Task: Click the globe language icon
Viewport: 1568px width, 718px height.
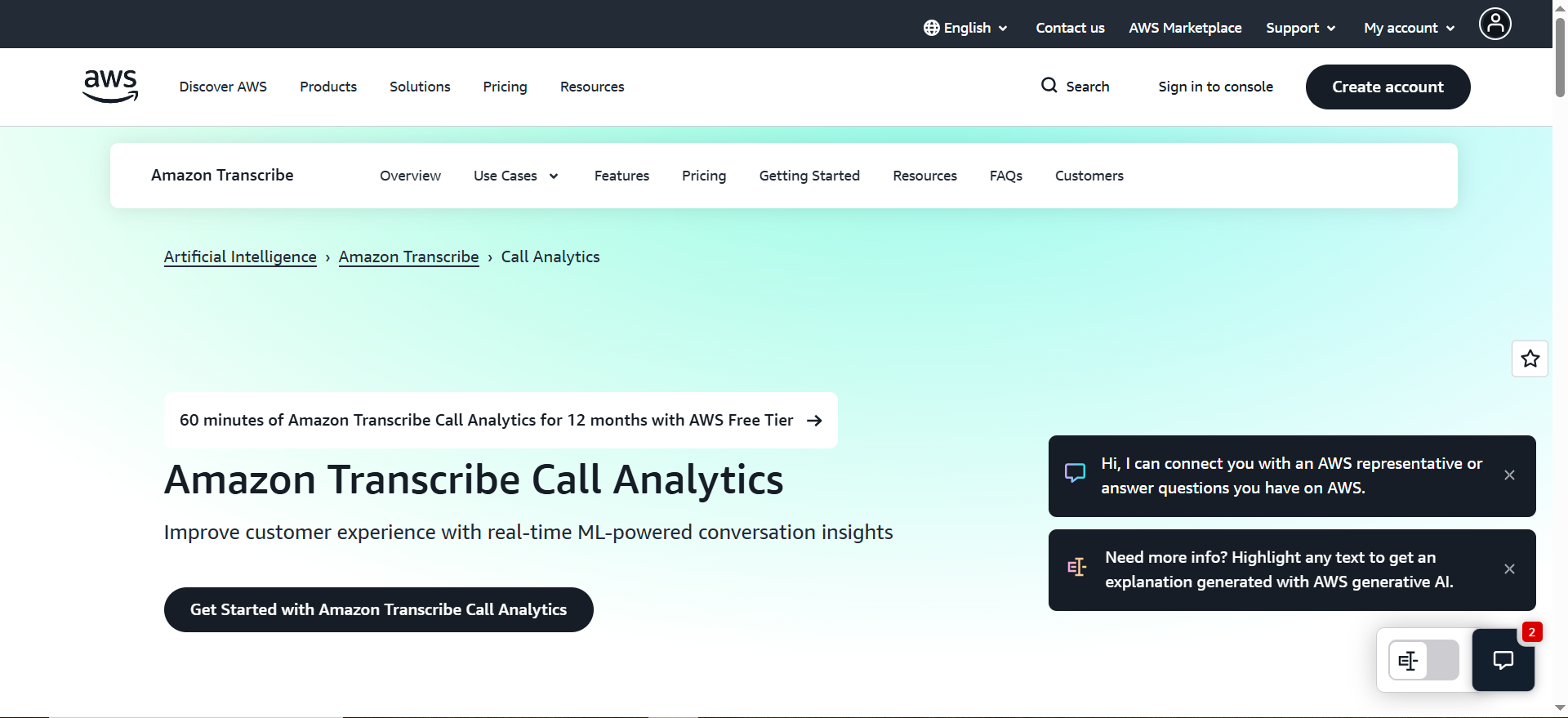Action: (931, 28)
